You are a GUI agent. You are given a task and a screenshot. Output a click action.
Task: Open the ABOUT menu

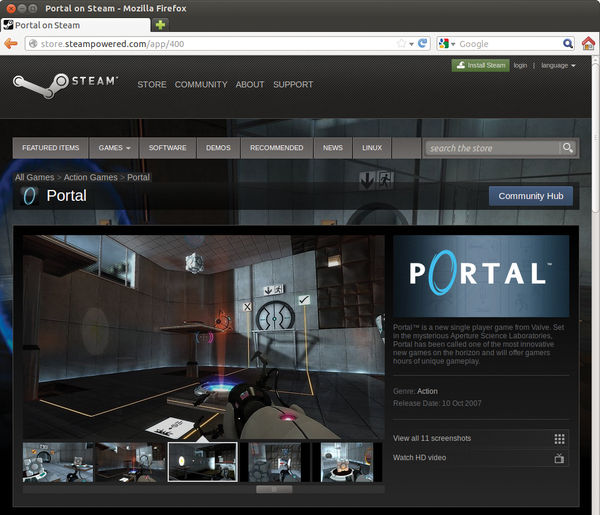(250, 85)
